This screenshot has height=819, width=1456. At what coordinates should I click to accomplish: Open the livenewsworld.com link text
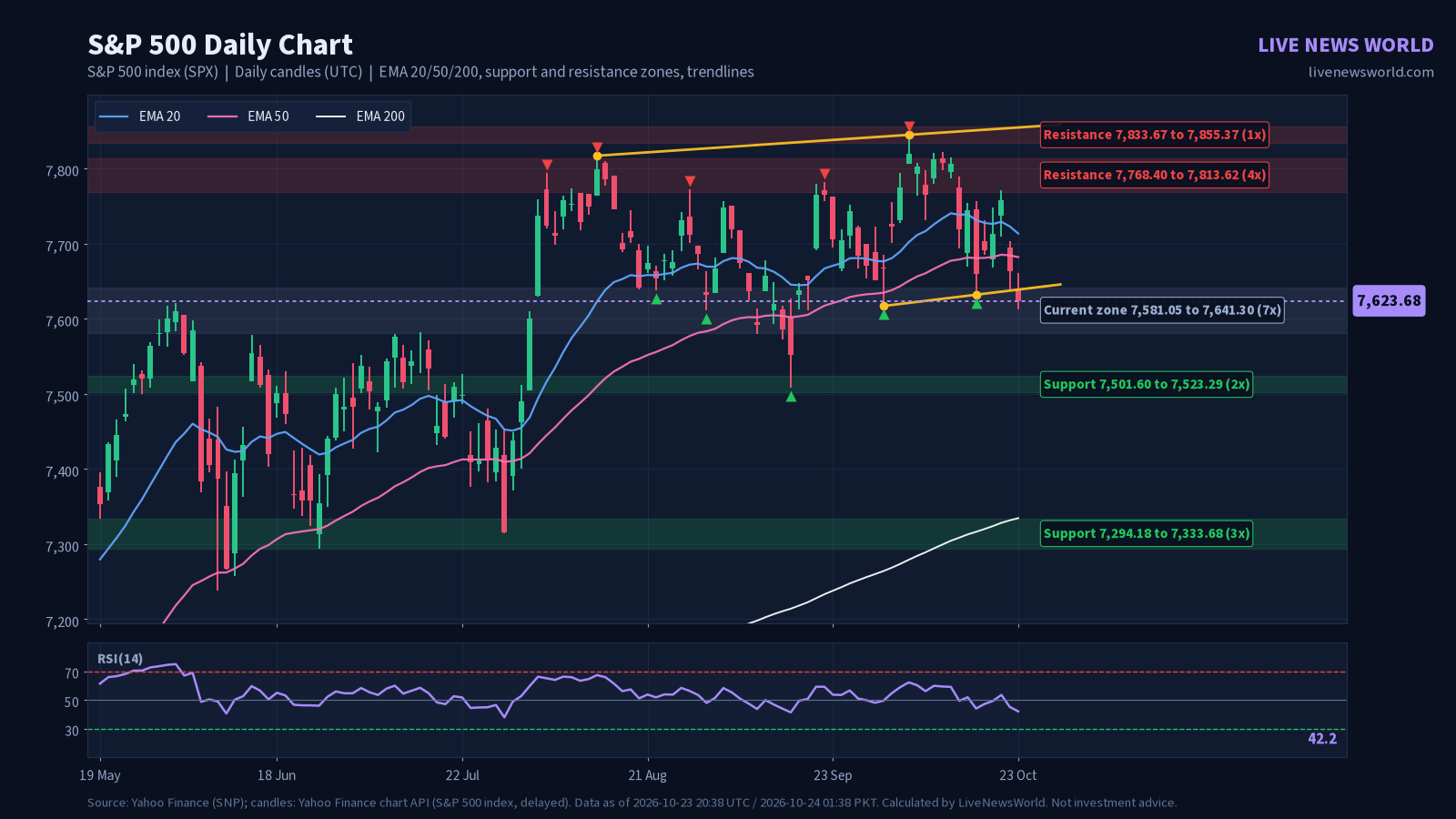[1371, 73]
